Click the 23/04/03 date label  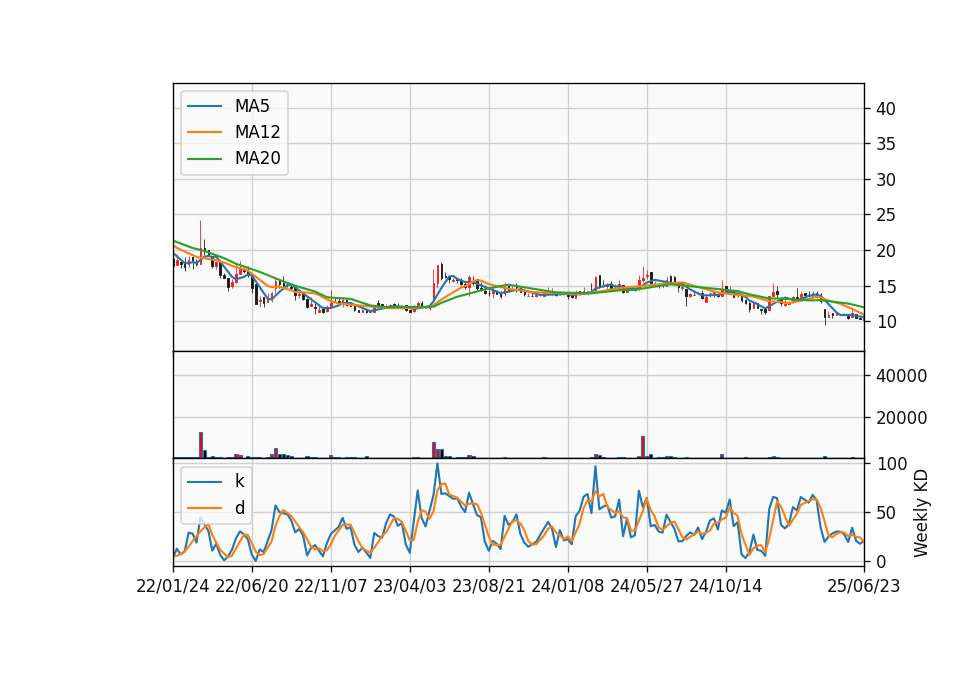tap(410, 586)
